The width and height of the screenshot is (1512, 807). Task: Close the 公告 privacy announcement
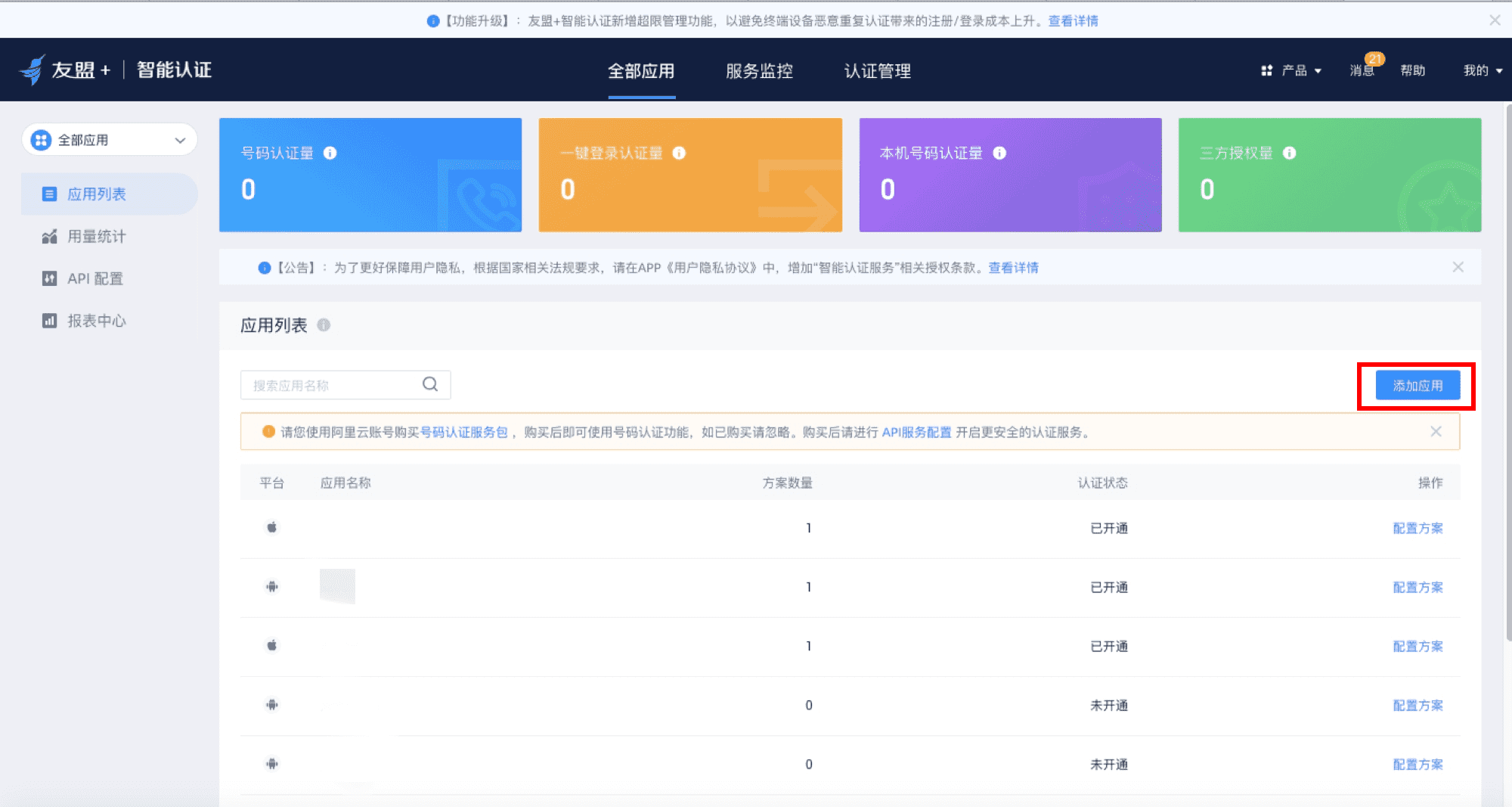[1458, 267]
